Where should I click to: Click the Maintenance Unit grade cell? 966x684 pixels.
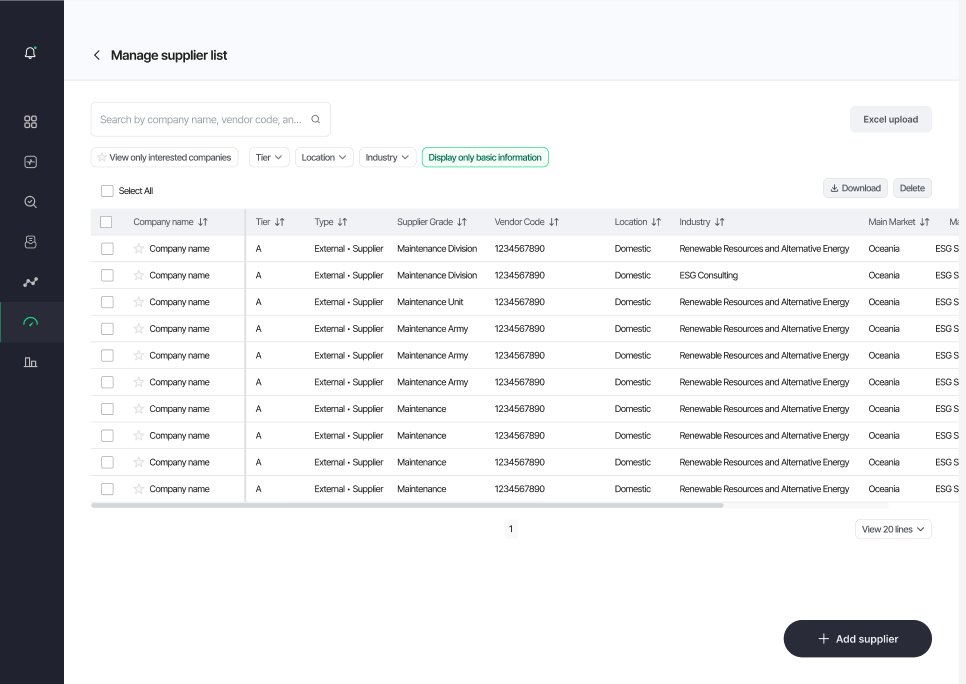(430, 302)
